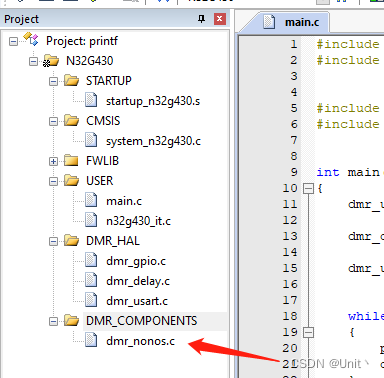Place cursor on the while keyword
Screen dimensions: 384x378
pyautogui.click(x=366, y=316)
